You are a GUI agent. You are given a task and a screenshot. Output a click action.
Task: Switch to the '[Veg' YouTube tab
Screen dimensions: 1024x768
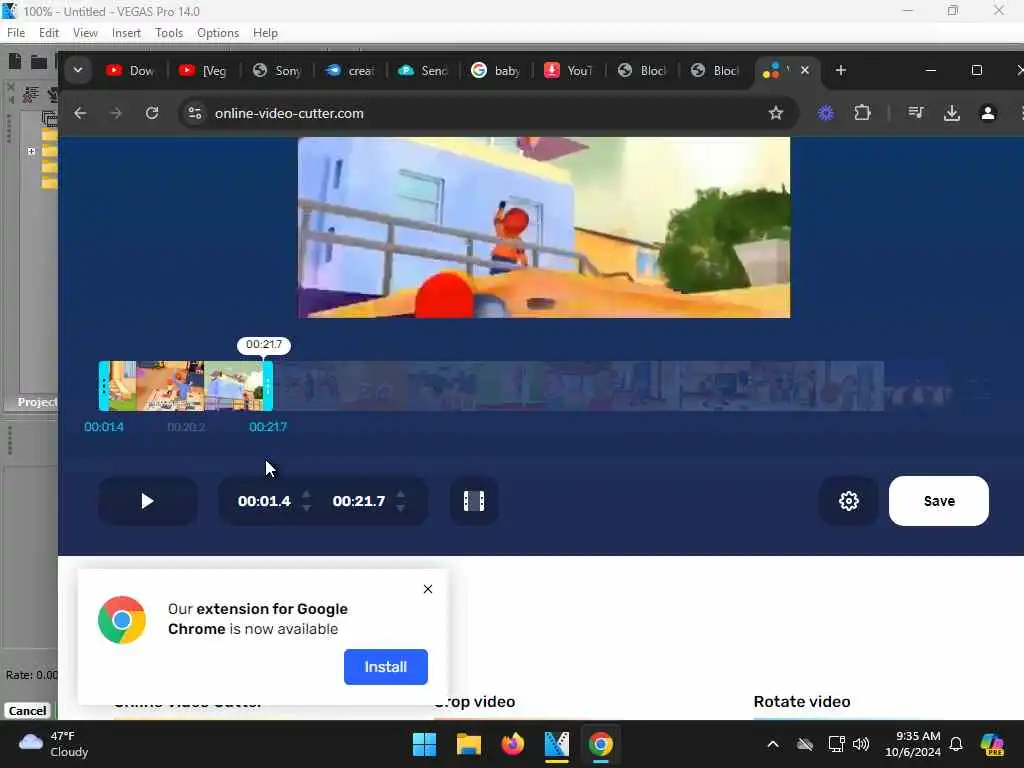coord(203,71)
